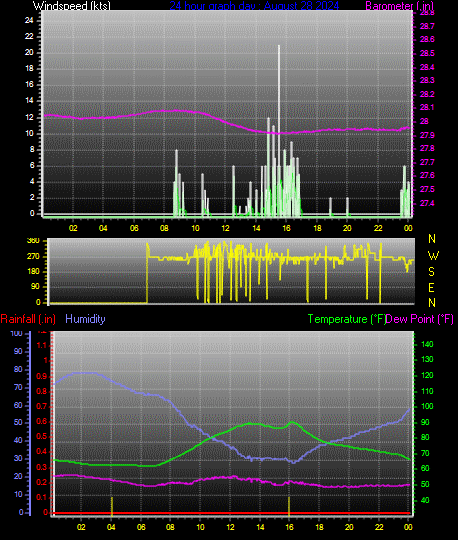Click the 1.1 value on rainfall axis

click(42, 345)
